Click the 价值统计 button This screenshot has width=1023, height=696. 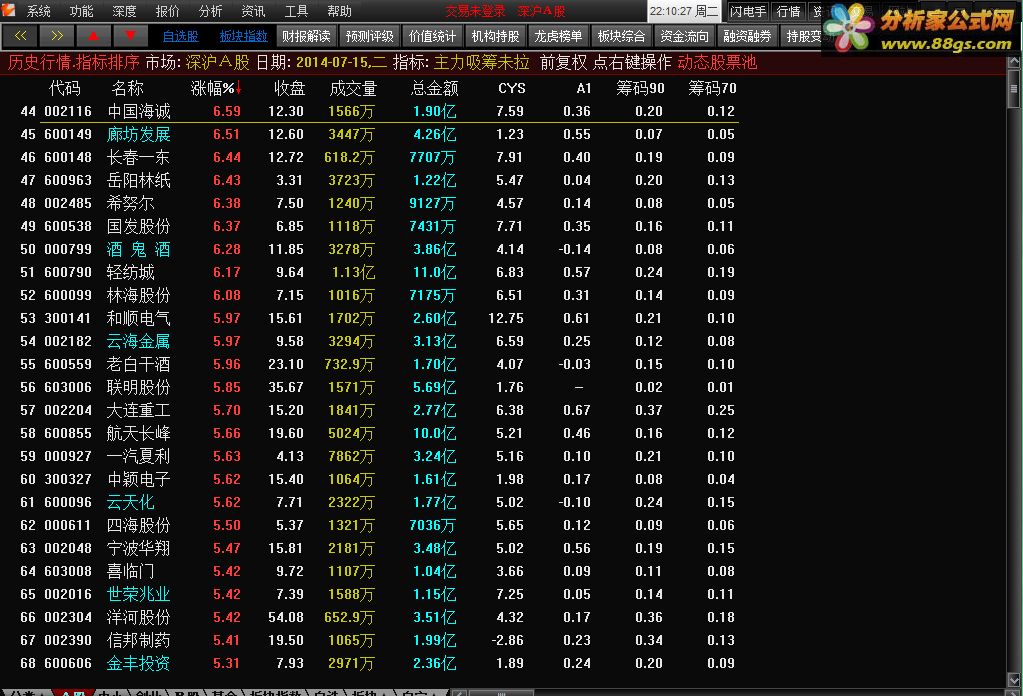[x=433, y=37]
